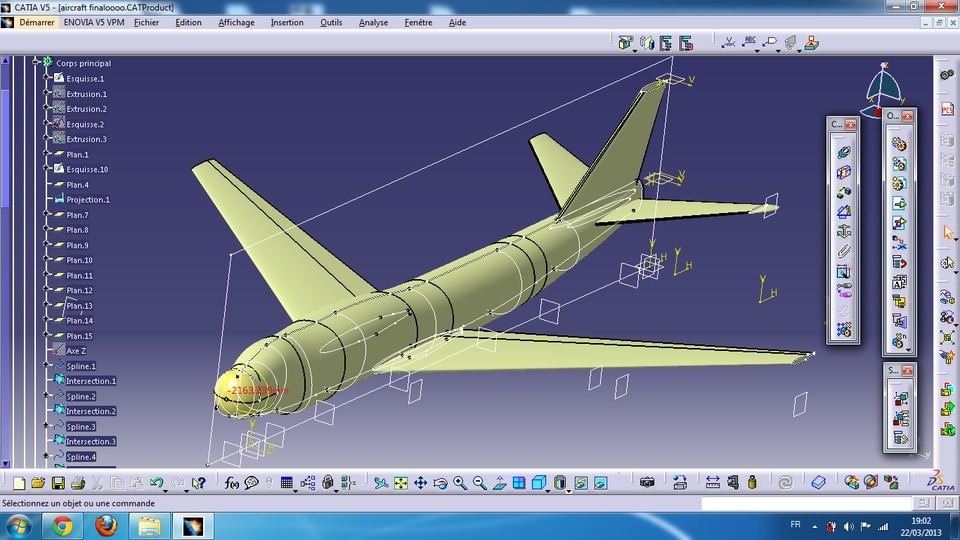
Task: Click the Fly mode airplane icon
Action: coord(381,483)
